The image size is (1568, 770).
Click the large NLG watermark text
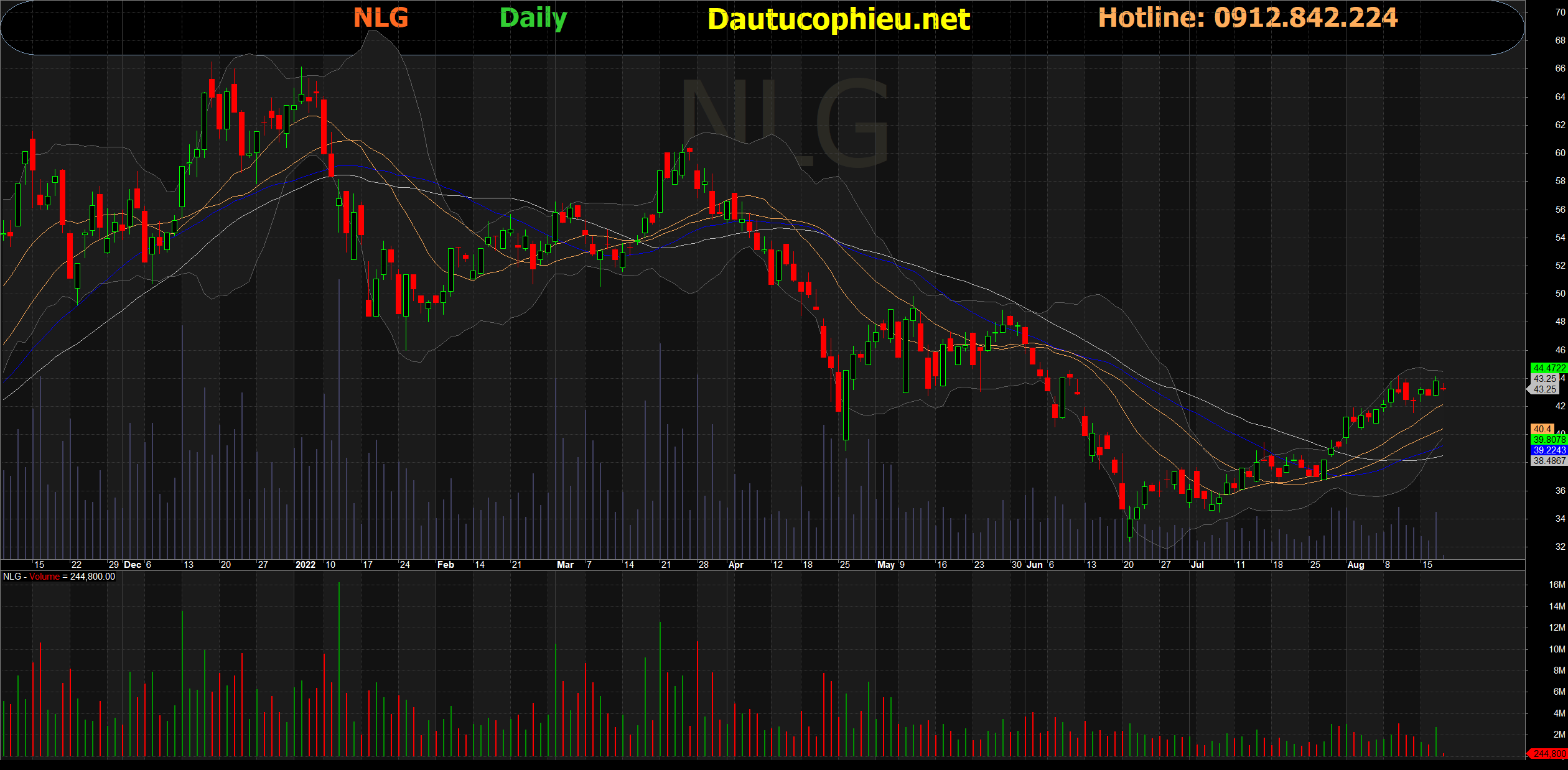click(x=785, y=123)
